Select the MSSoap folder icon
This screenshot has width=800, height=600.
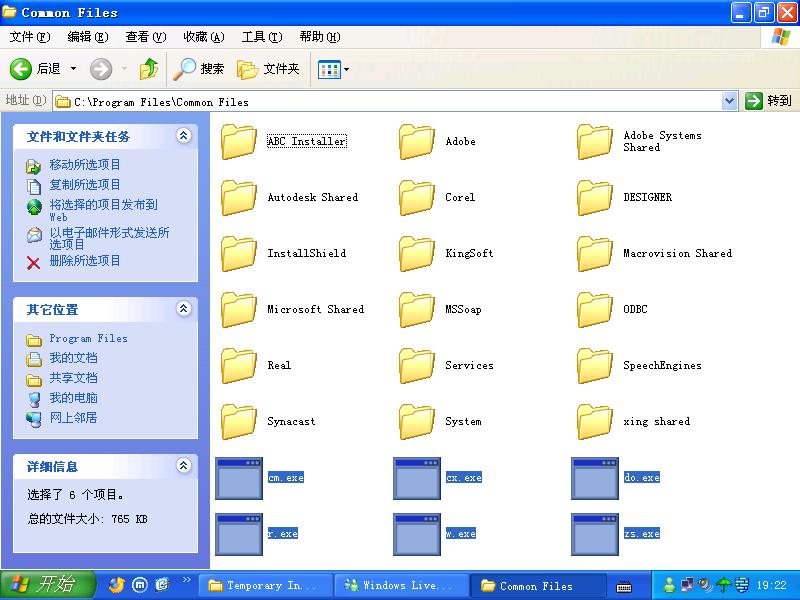(x=416, y=310)
